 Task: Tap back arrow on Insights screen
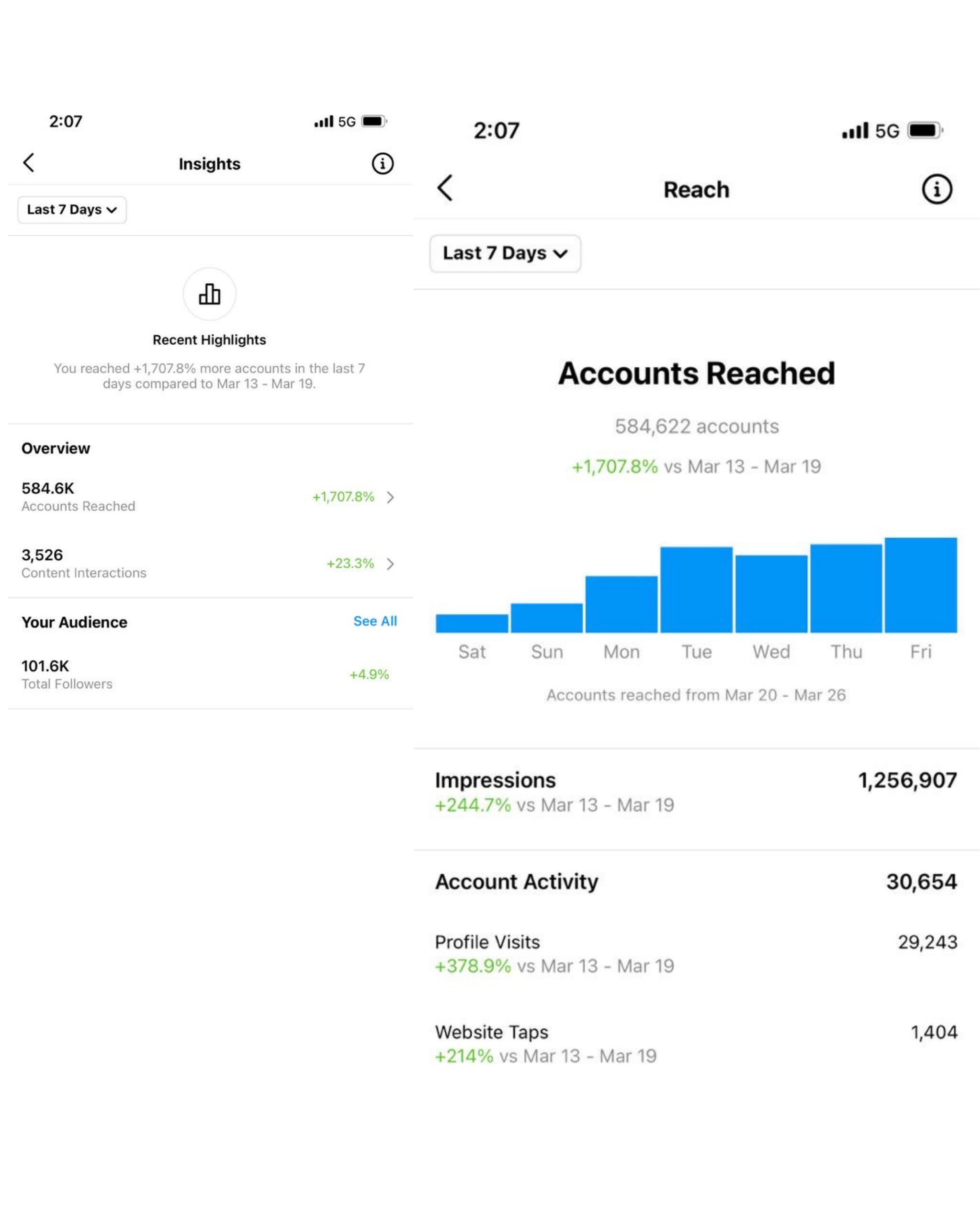(29, 163)
